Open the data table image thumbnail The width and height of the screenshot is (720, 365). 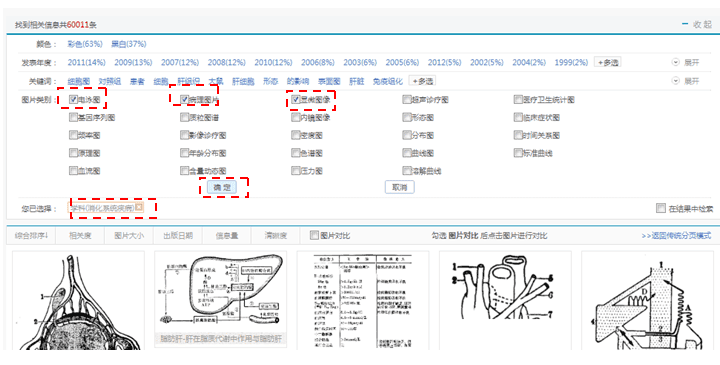363,301
